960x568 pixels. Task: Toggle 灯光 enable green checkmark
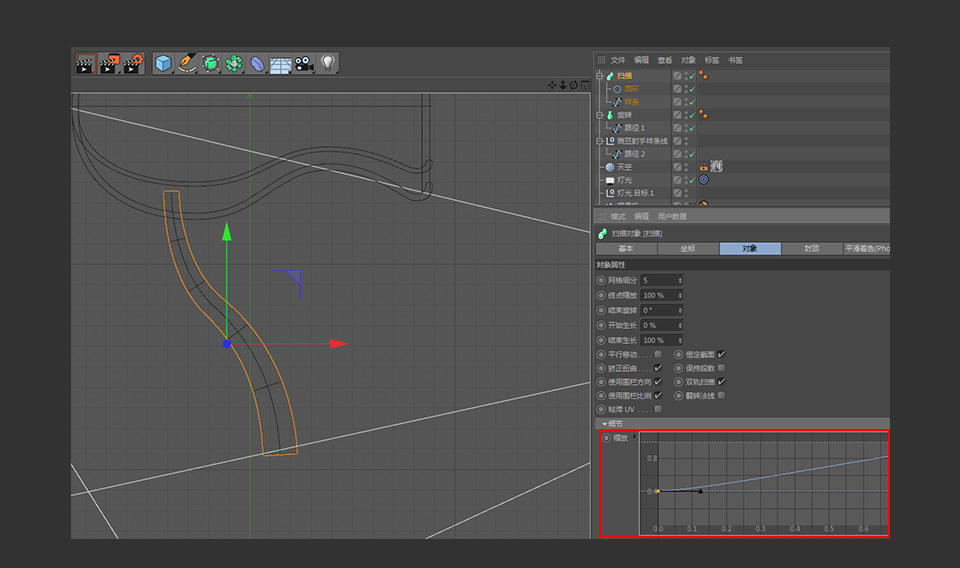[x=692, y=180]
